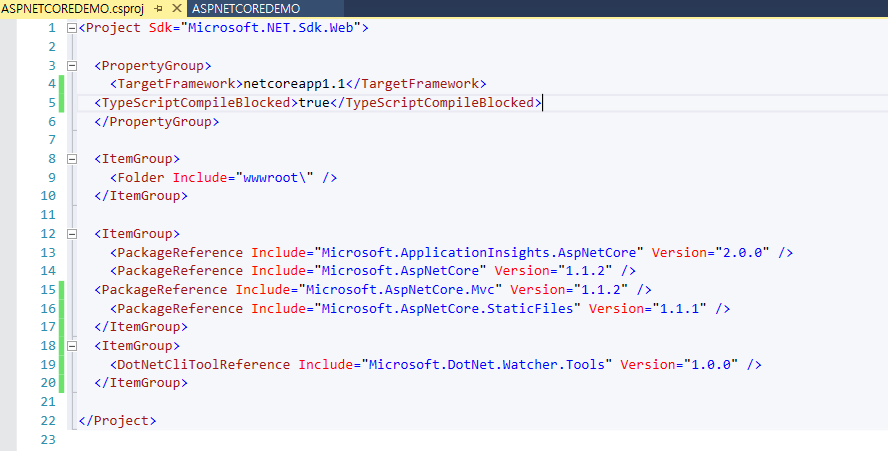Click line number 11 in the margin
The image size is (888, 451).
48,215
